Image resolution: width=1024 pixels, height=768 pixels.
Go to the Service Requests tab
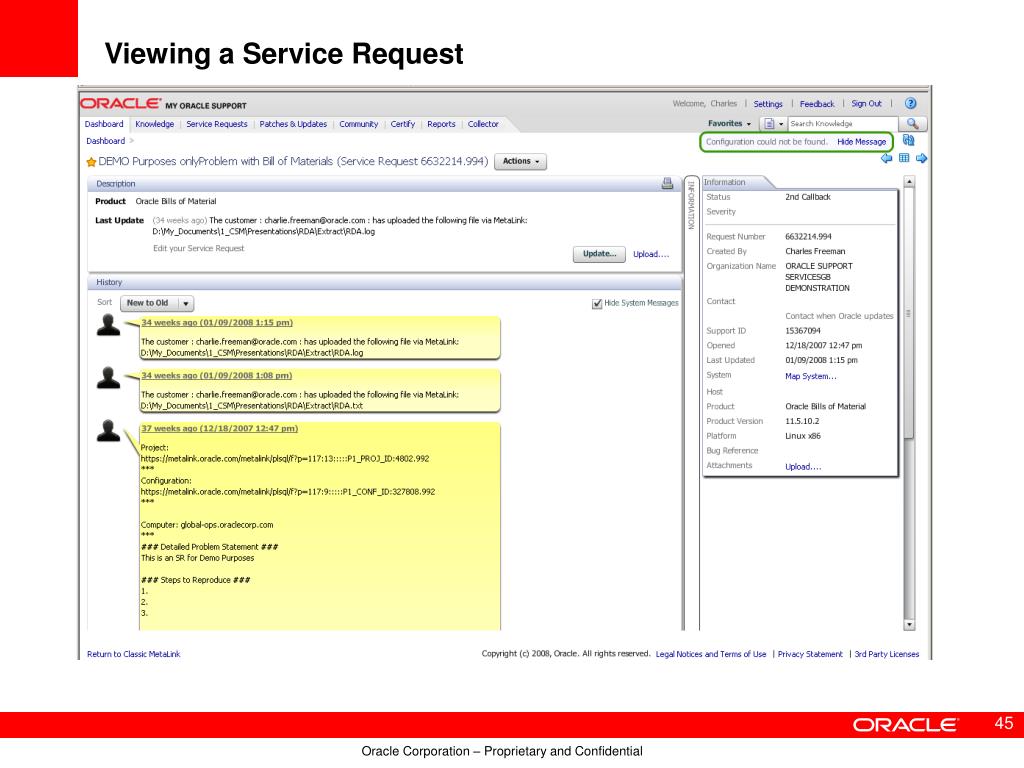click(x=217, y=124)
